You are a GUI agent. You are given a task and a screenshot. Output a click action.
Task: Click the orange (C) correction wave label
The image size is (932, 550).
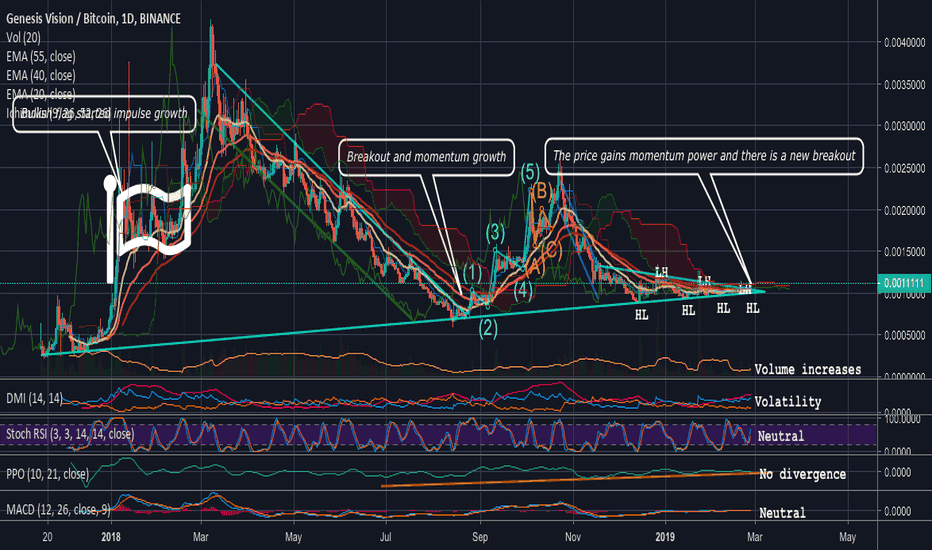[552, 250]
